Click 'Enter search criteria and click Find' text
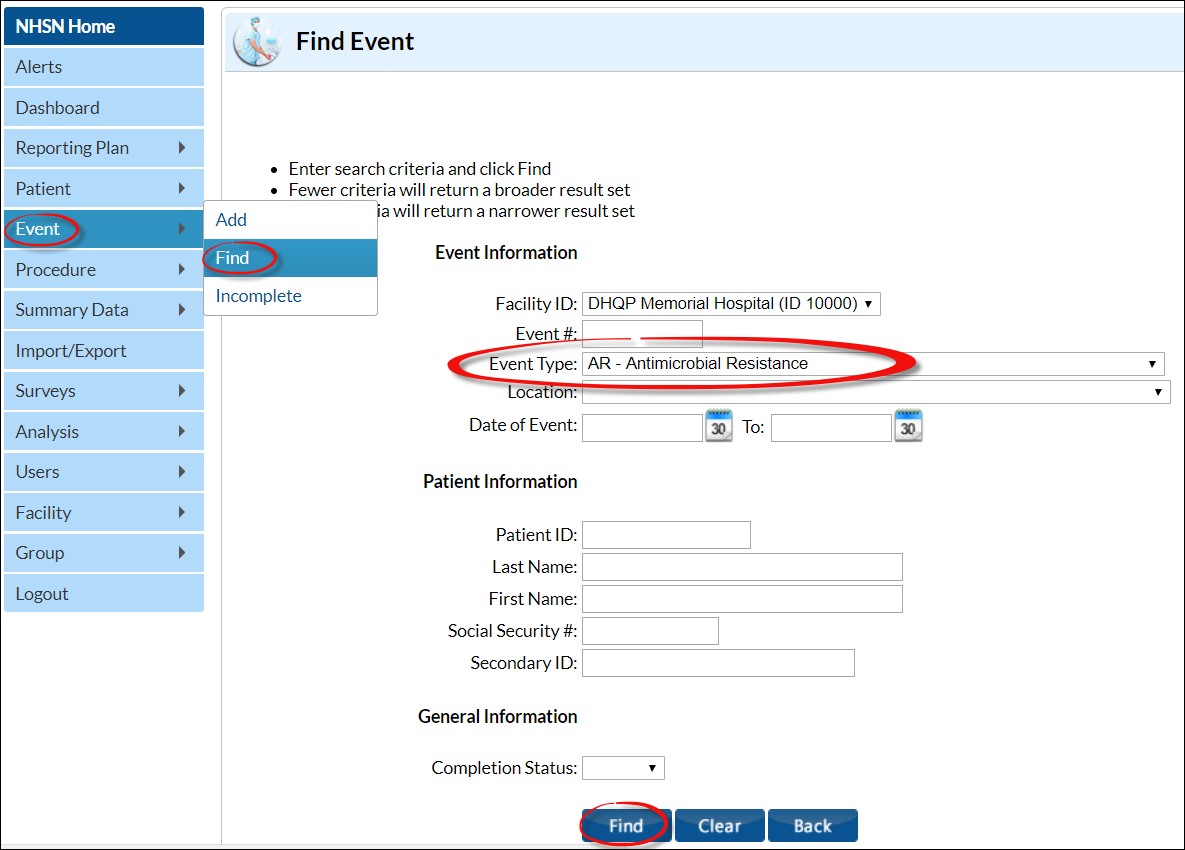Viewport: 1185px width, 850px height. (419, 168)
